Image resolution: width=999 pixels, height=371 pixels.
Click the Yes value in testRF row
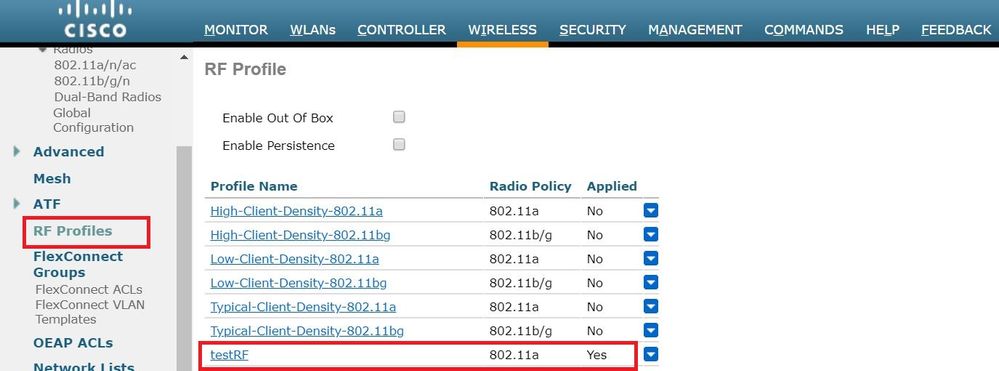point(597,354)
